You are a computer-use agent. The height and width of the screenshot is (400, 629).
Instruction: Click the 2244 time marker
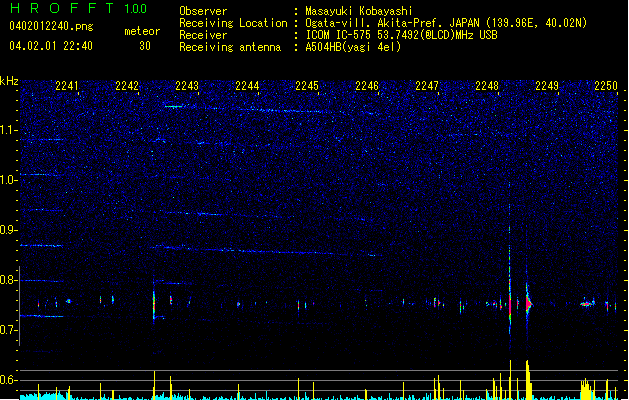tap(247, 85)
